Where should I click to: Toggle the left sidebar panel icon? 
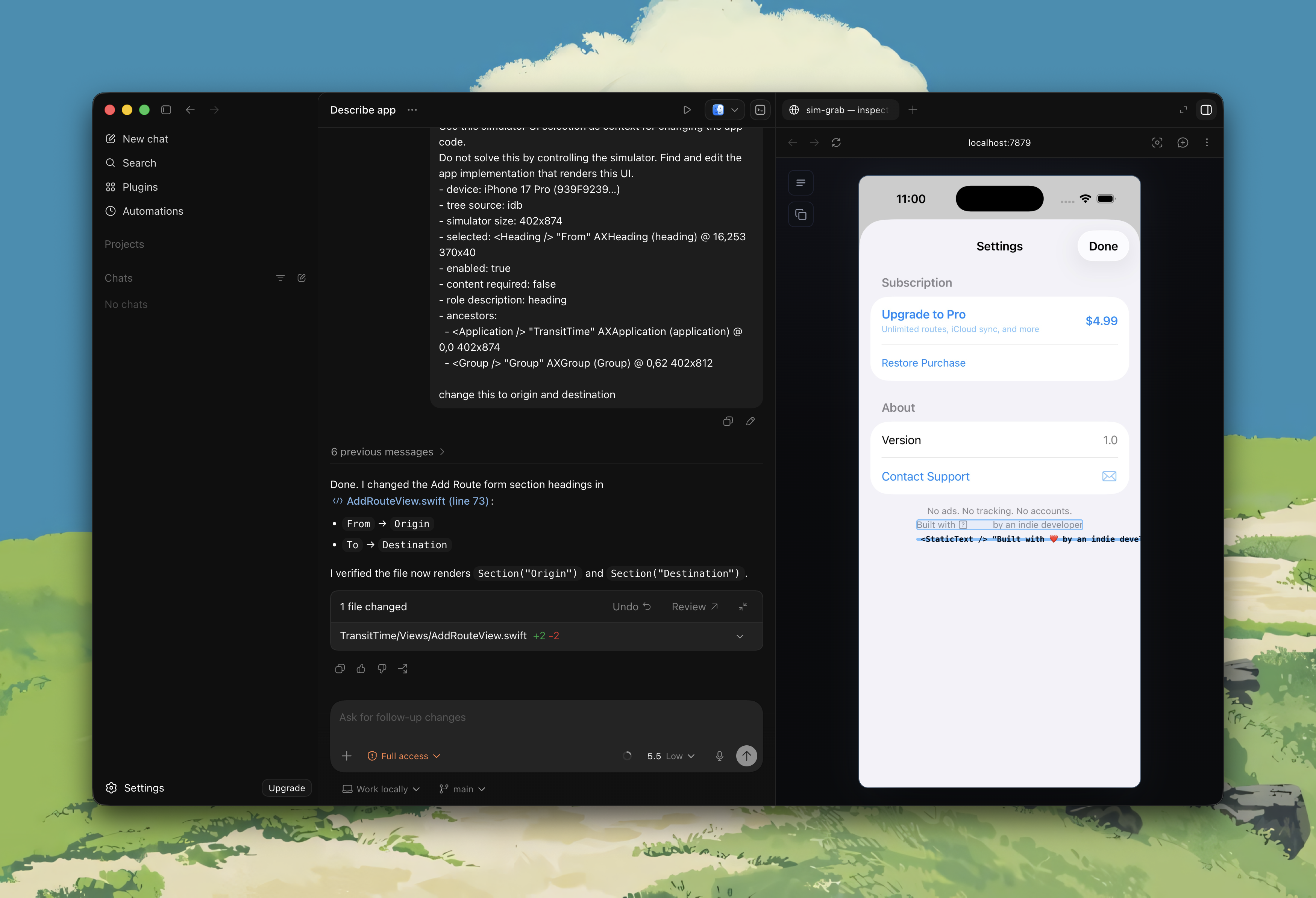166,110
